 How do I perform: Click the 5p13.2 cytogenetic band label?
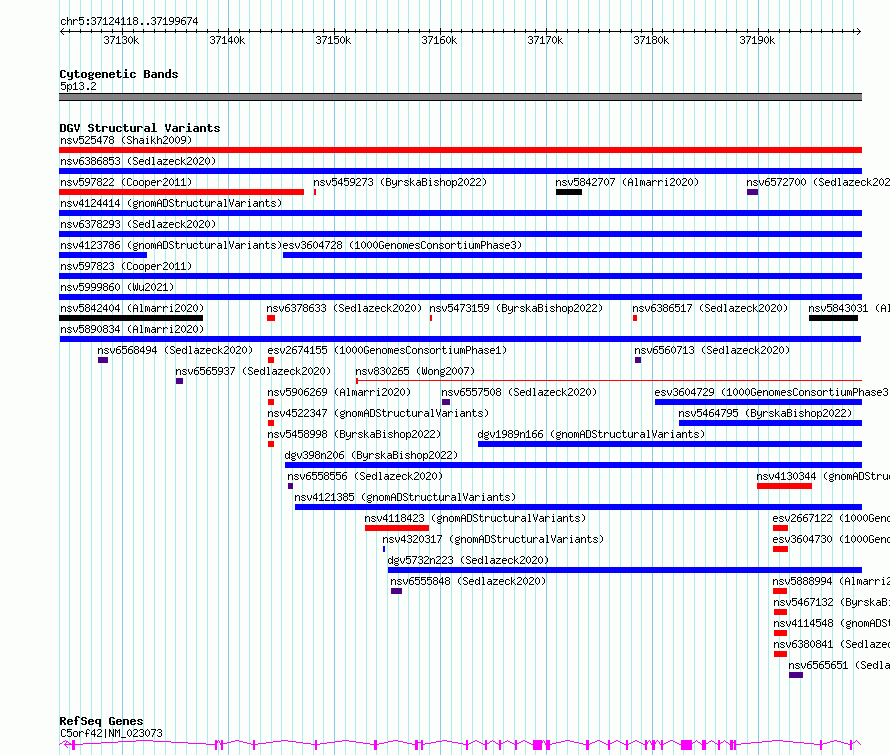(78, 86)
